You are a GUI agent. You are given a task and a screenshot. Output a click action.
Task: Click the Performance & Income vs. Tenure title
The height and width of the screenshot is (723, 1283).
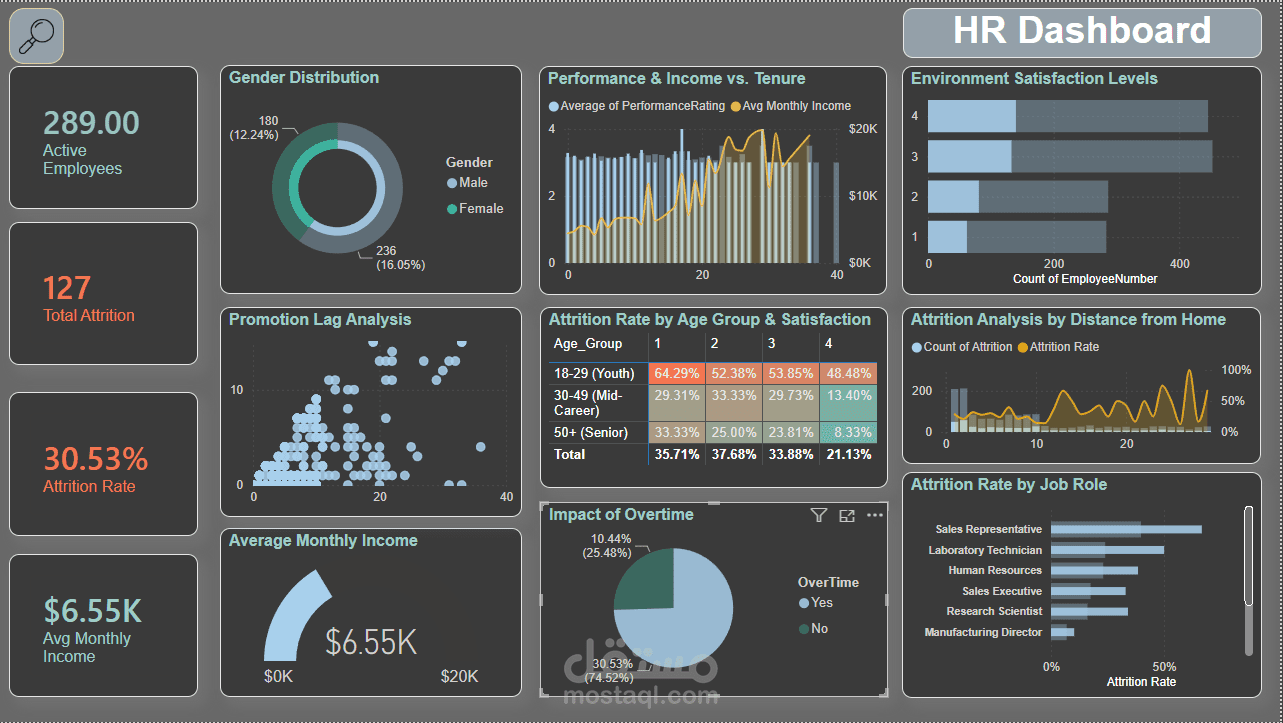(677, 78)
